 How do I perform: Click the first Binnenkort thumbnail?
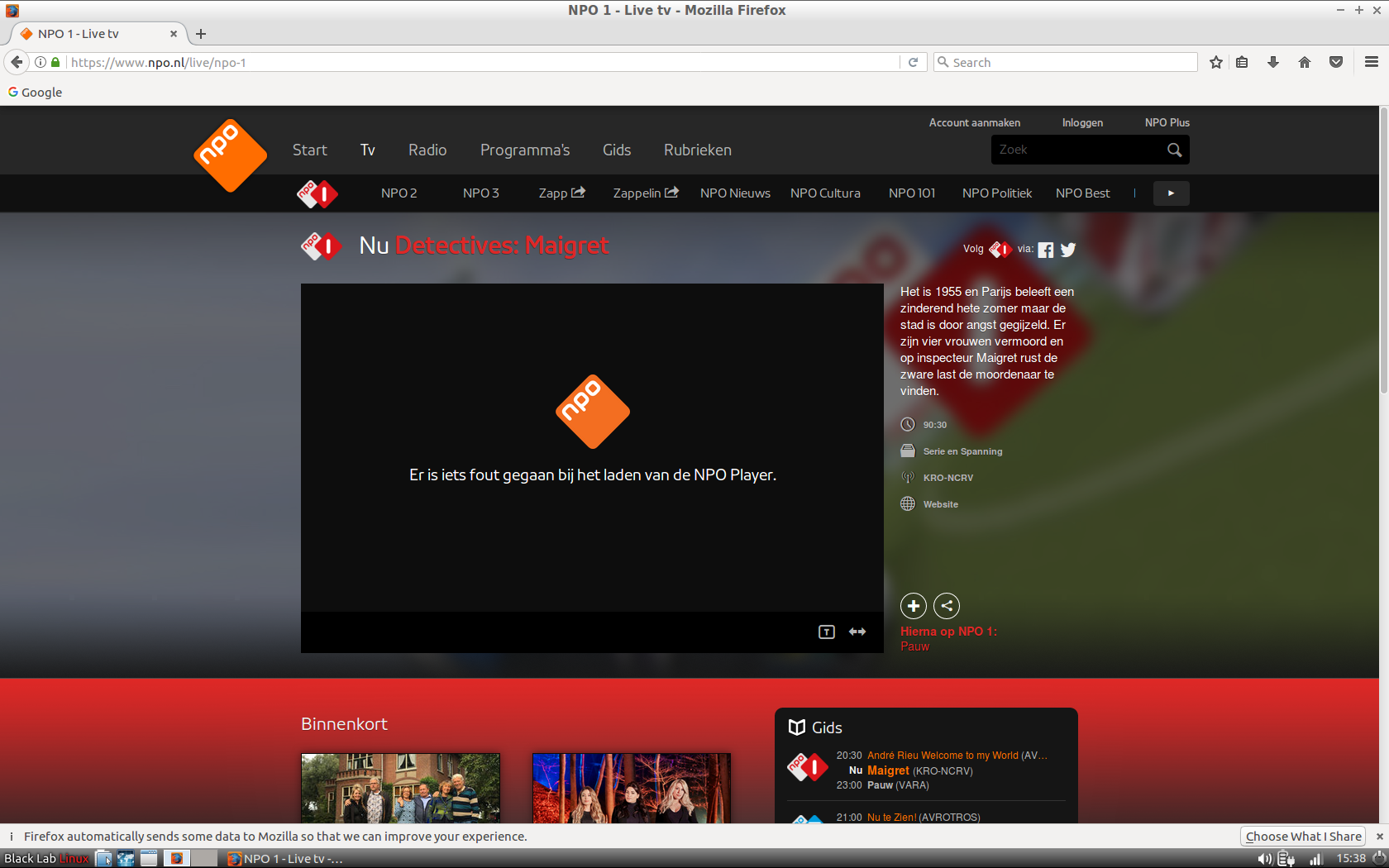tap(400, 788)
